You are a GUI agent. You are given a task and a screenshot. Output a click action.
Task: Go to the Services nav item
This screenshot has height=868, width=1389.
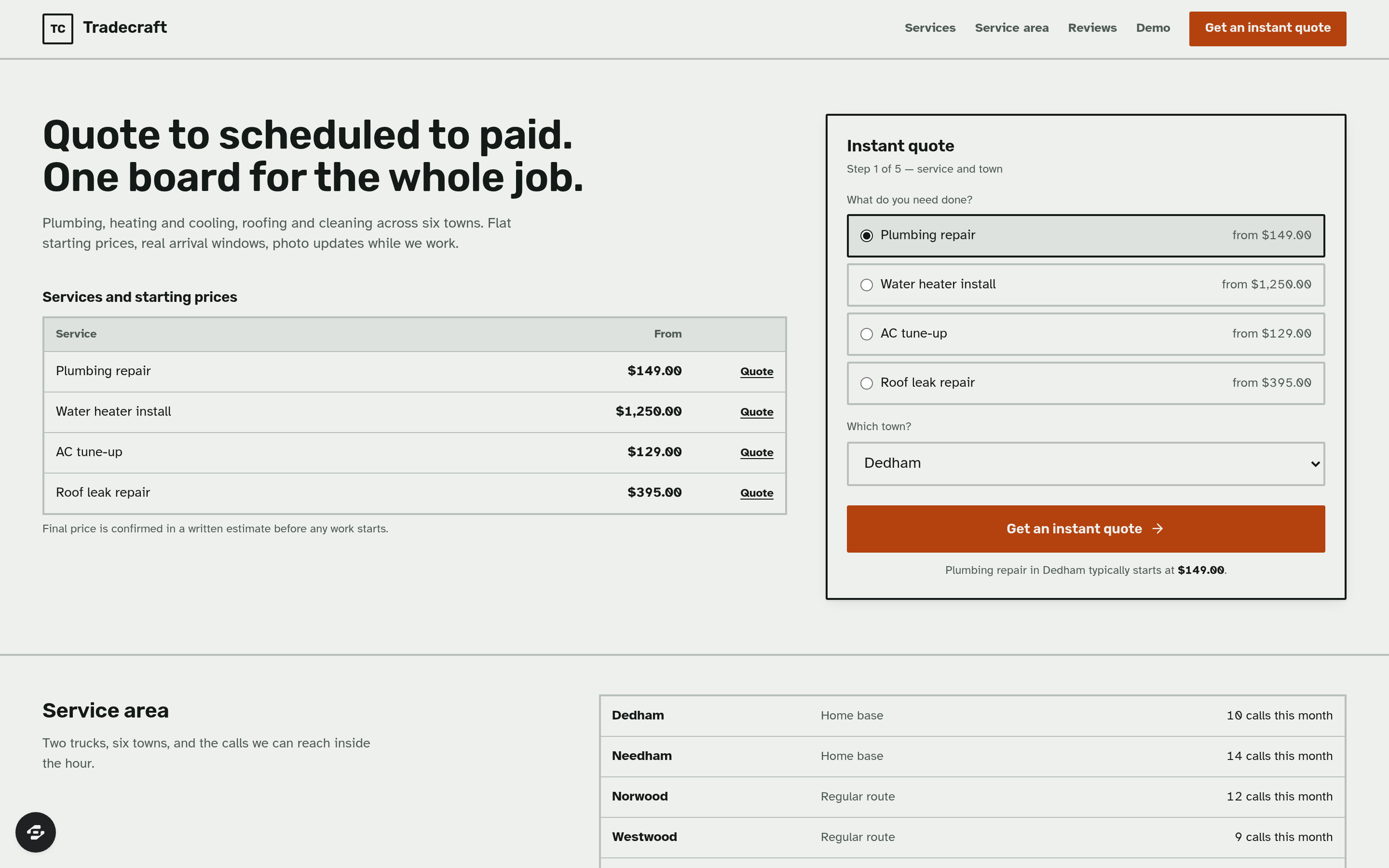point(930,28)
